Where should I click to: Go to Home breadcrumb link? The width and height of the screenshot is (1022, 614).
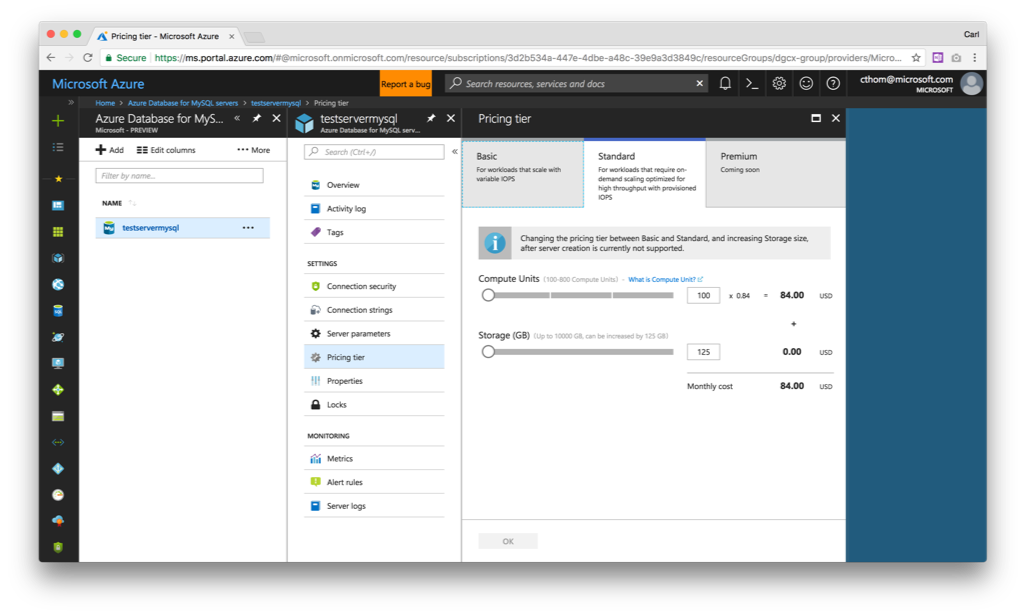click(x=105, y=103)
